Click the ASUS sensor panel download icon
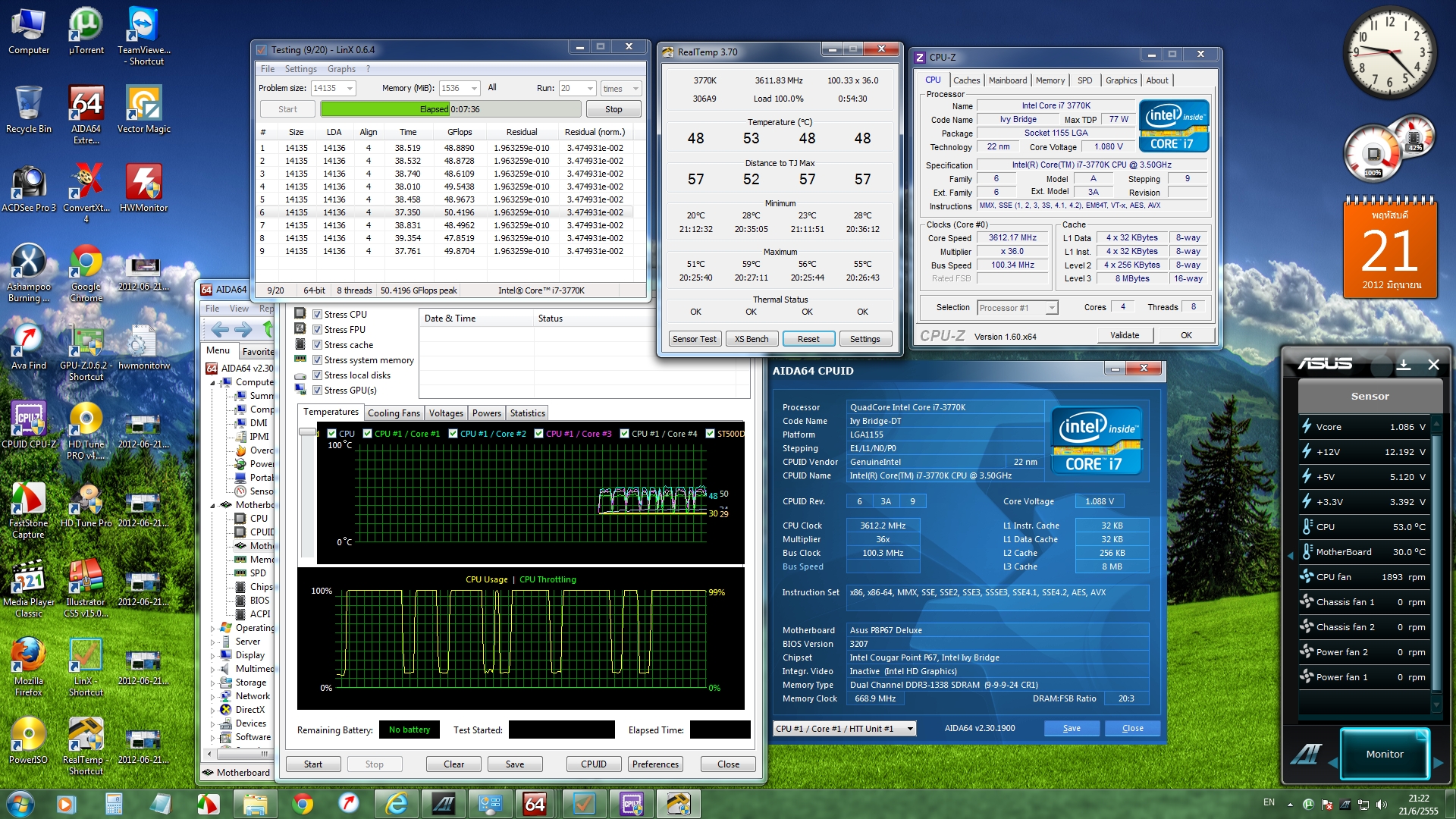 (x=1404, y=365)
